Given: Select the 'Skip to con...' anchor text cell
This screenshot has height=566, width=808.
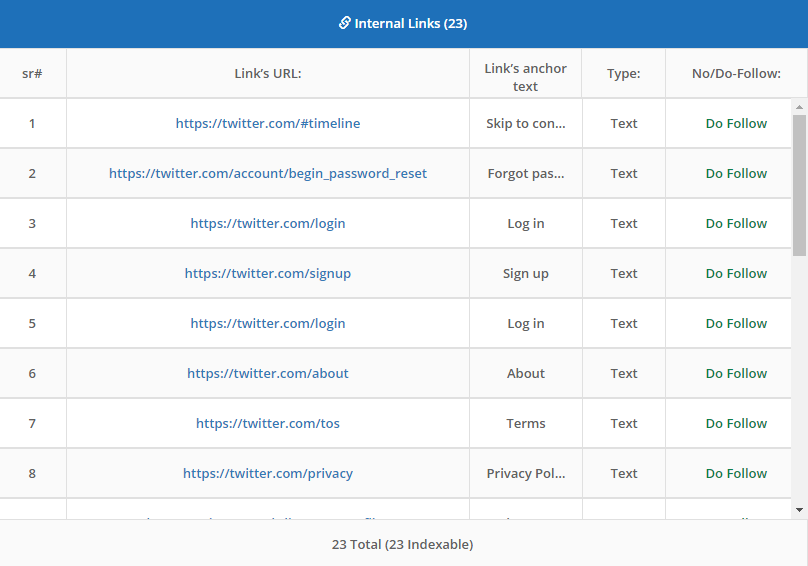Looking at the screenshot, I should 526,123.
